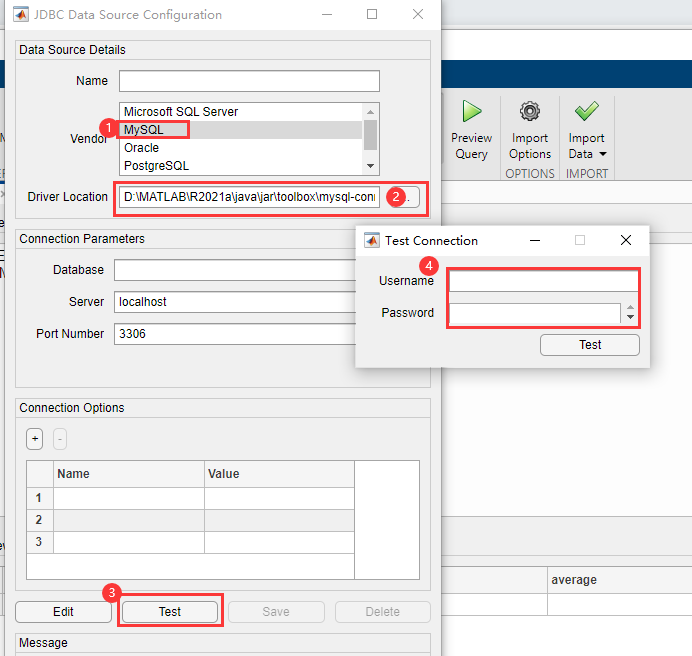Click the driver location browse button

point(403,197)
